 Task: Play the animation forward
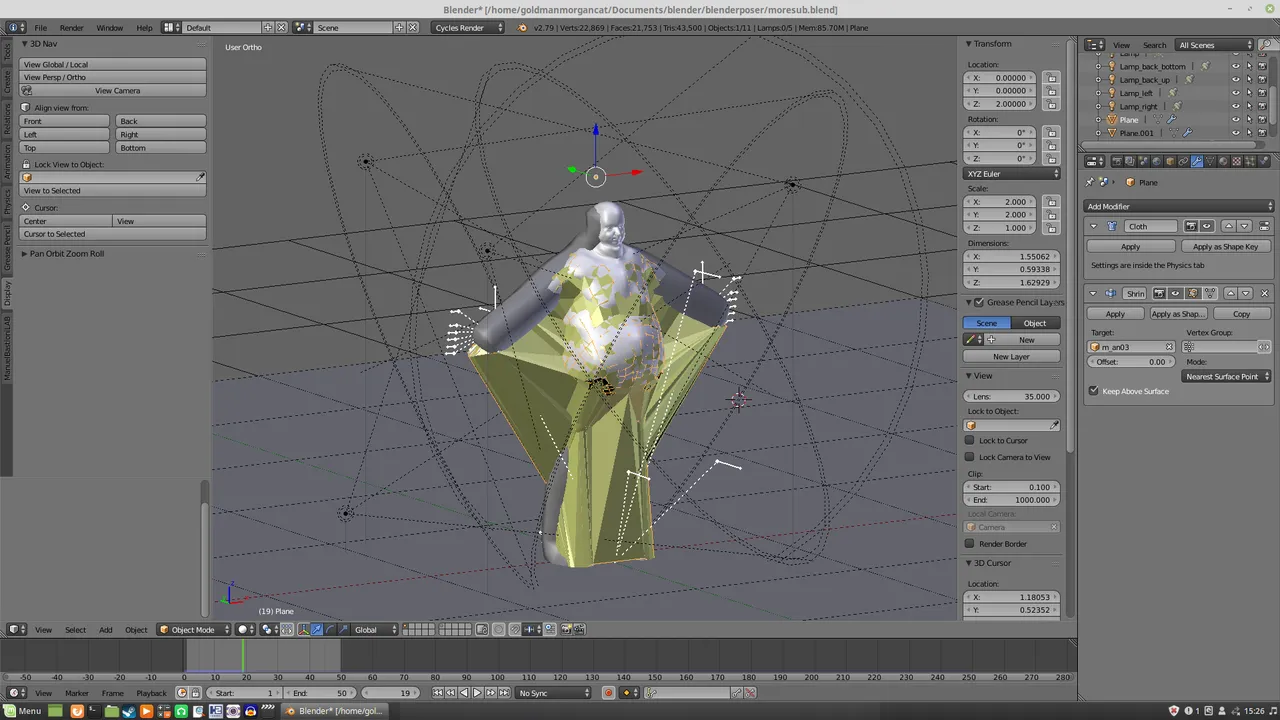(477, 693)
